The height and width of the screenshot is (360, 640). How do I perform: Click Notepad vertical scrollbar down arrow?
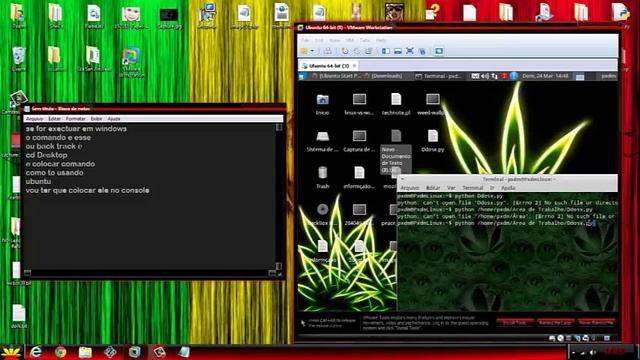click(279, 266)
